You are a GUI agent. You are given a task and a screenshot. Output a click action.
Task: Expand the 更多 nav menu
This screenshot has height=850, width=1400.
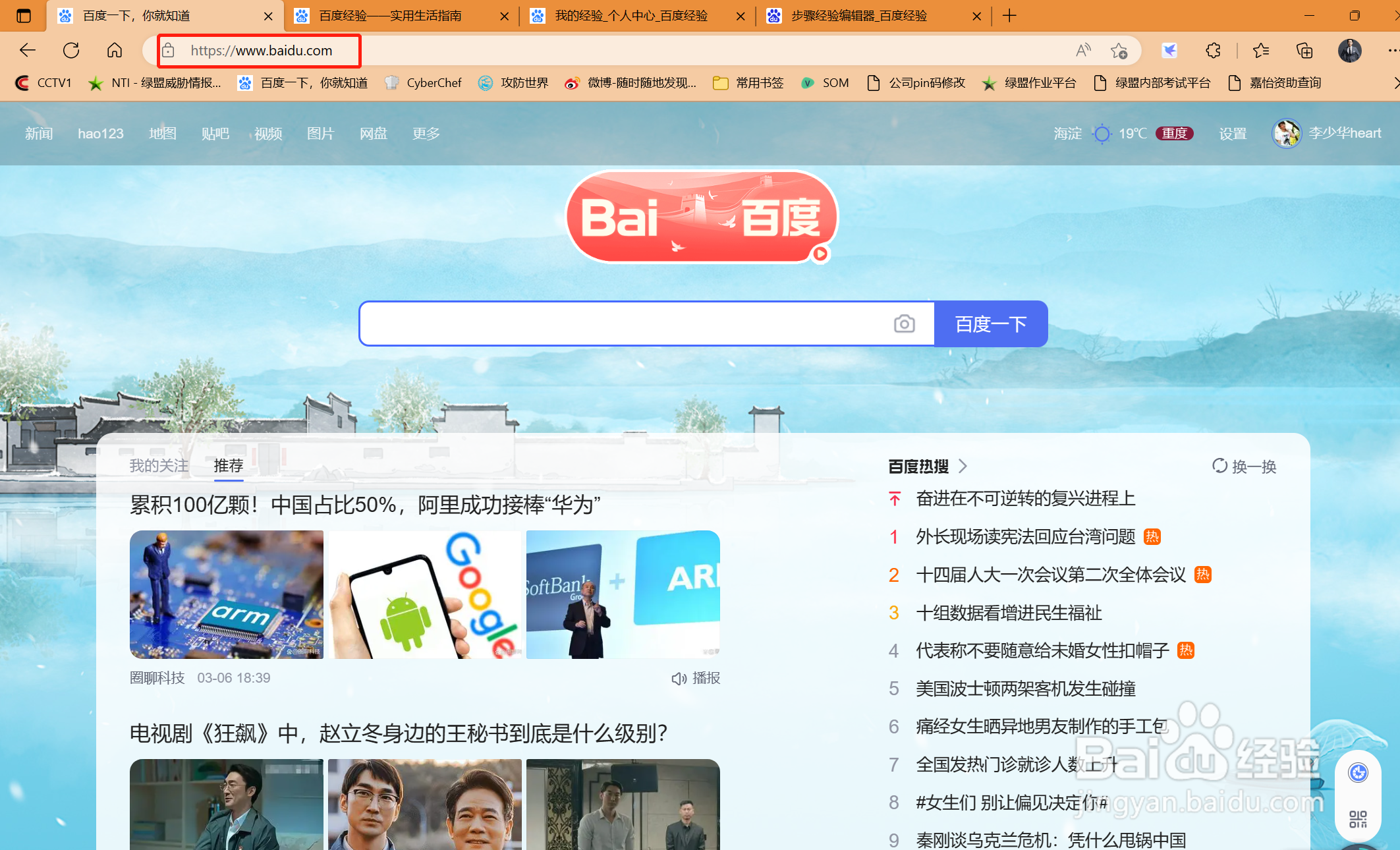pyautogui.click(x=426, y=134)
